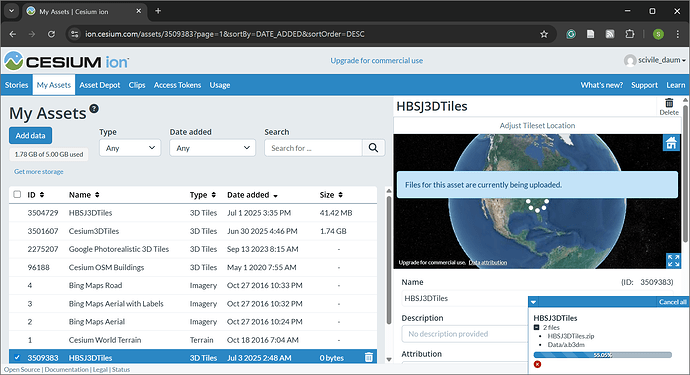Open the Access Tokens tab
Image resolution: width=690 pixels, height=375 pixels.
[177, 85]
